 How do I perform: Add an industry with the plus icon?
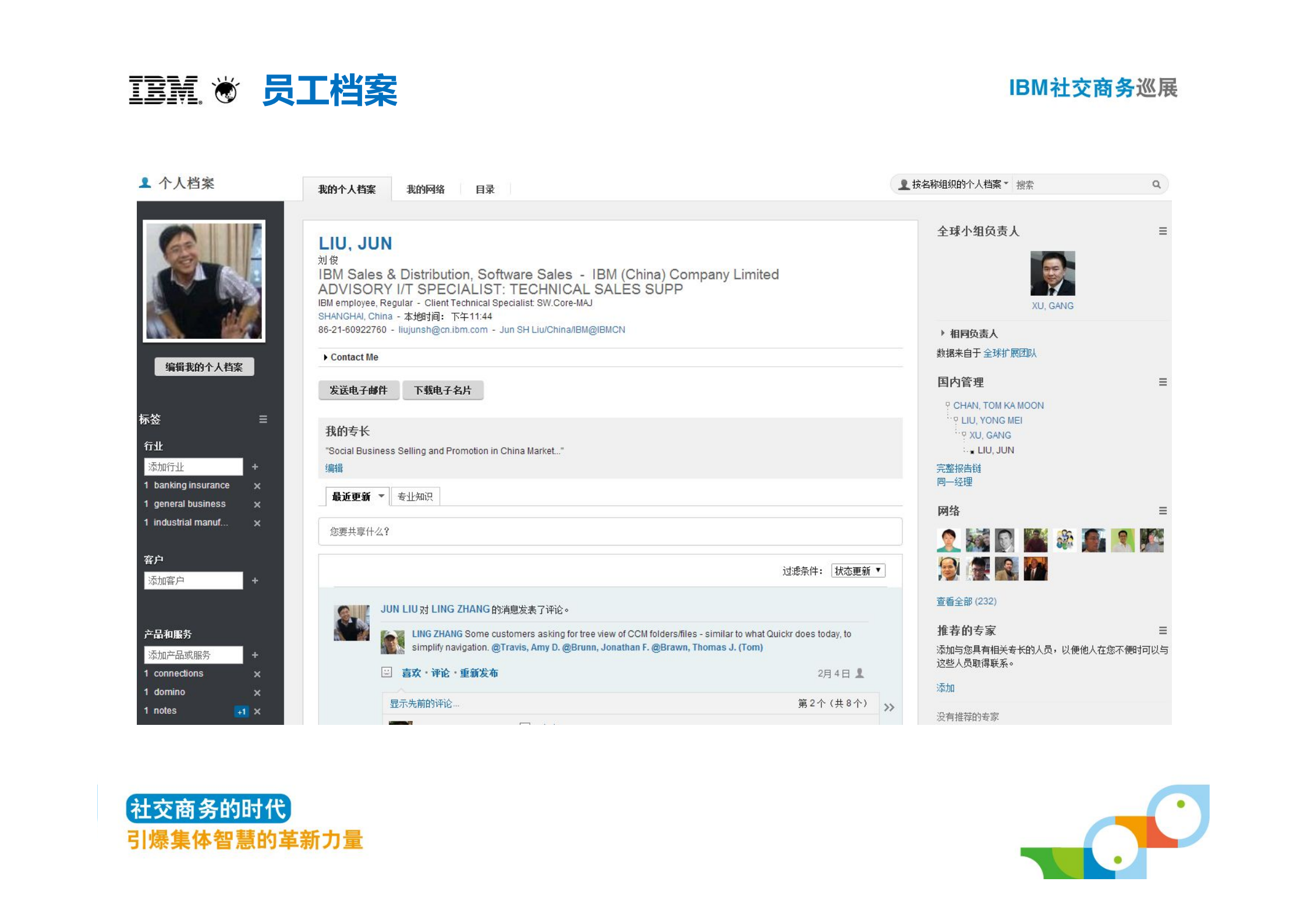click(x=255, y=466)
